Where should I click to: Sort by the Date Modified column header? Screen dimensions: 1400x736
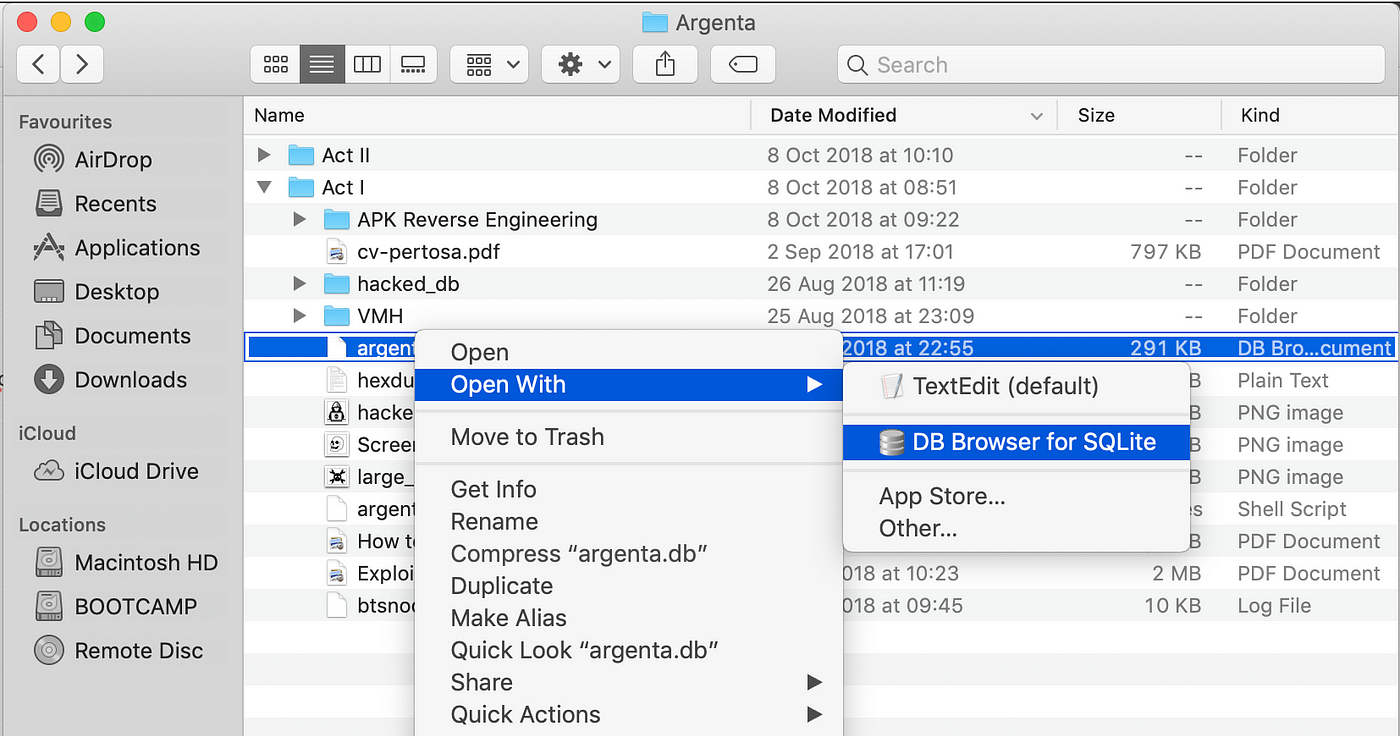click(904, 115)
